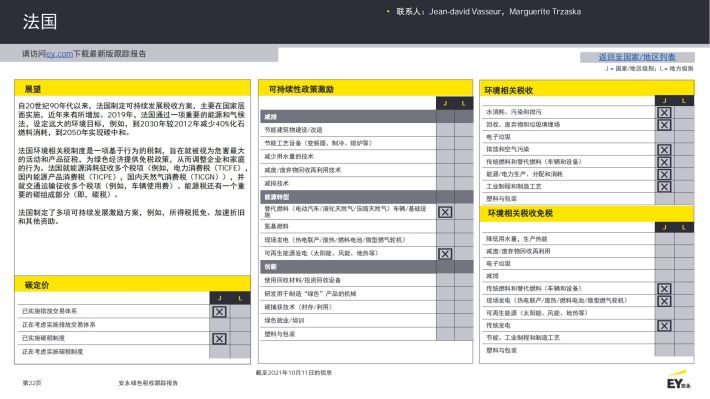This screenshot has width=710, height=399.
Task: Click the 减少用水量的技术 row label
Action: click(x=289, y=157)
